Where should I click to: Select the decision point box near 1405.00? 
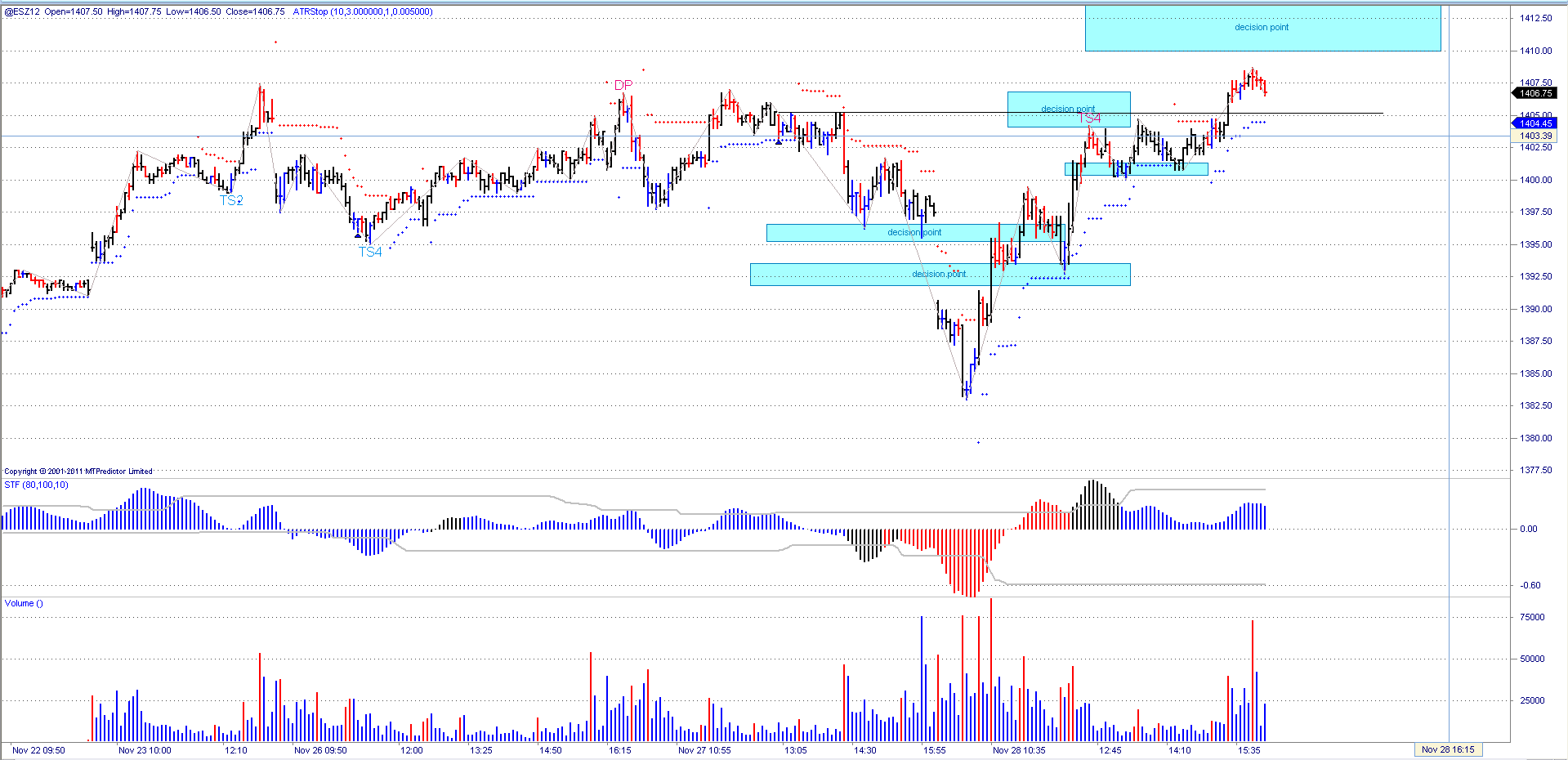(x=1069, y=109)
